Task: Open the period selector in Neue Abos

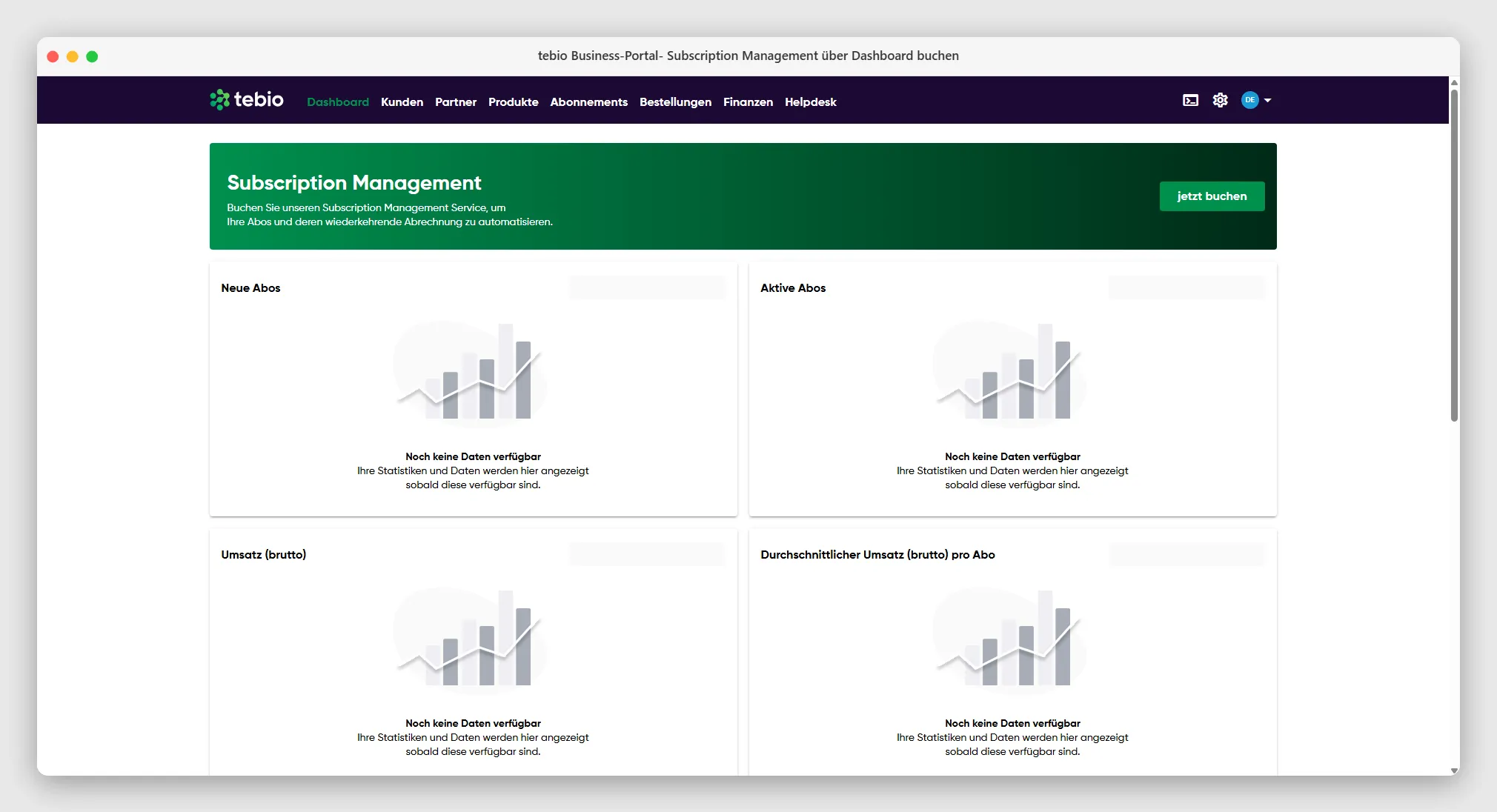Action: click(648, 287)
